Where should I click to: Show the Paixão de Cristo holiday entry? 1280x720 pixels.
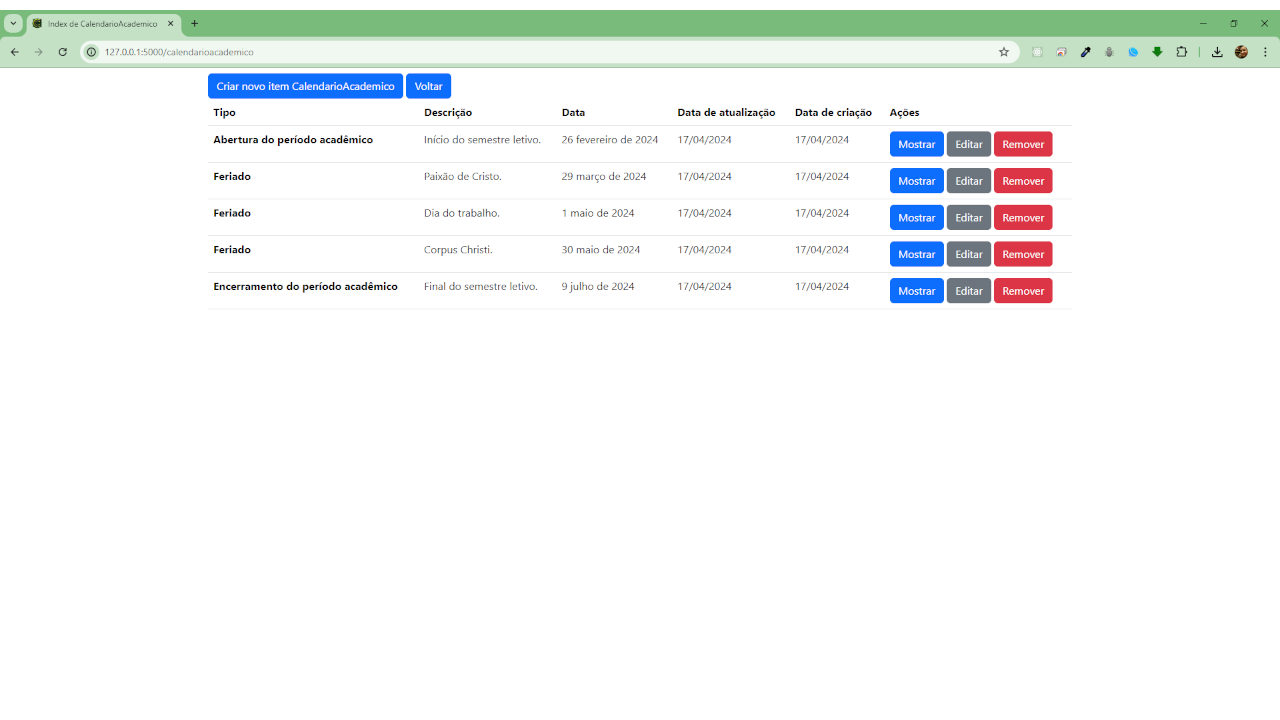[916, 181]
